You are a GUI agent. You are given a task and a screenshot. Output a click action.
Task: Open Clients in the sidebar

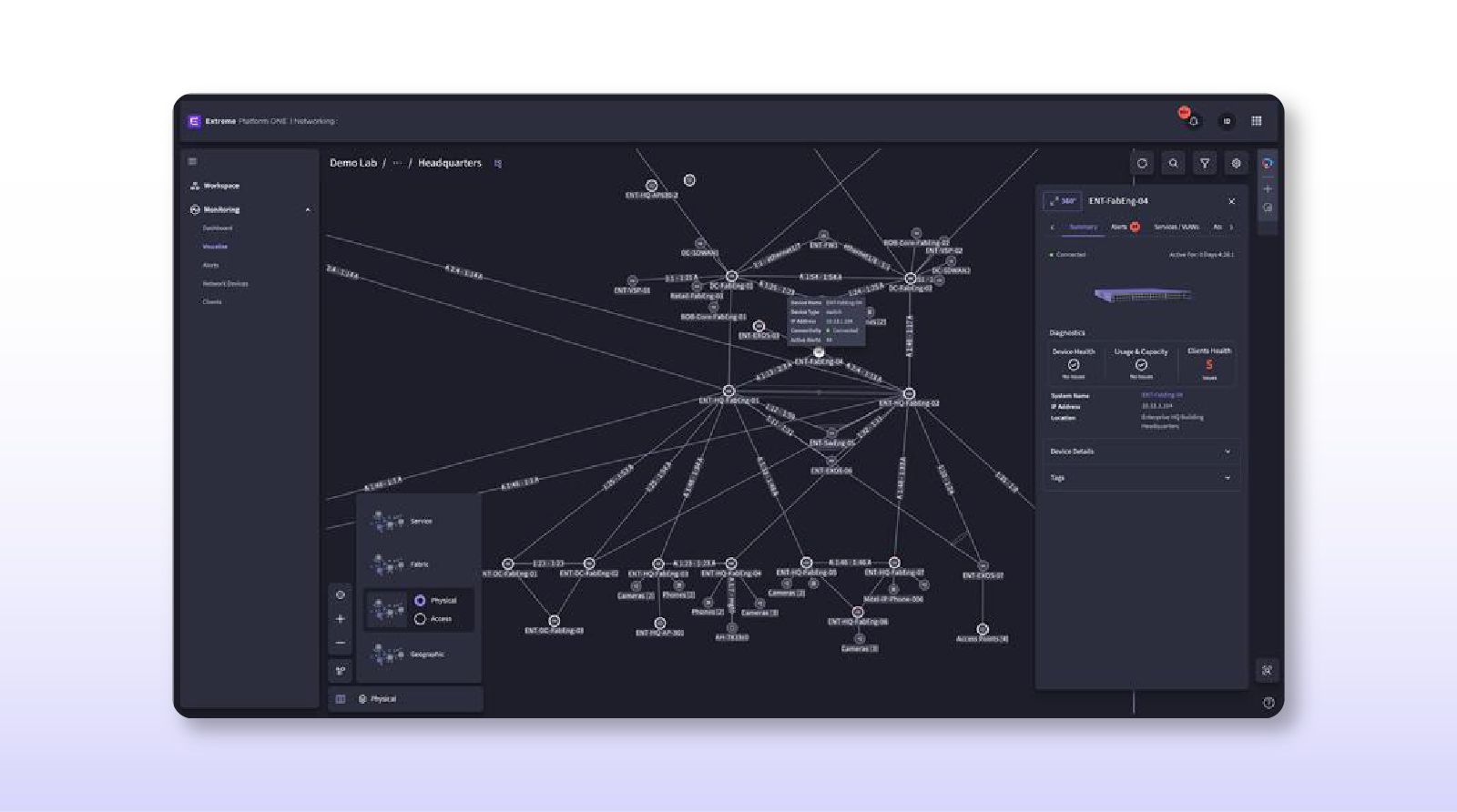pos(212,301)
